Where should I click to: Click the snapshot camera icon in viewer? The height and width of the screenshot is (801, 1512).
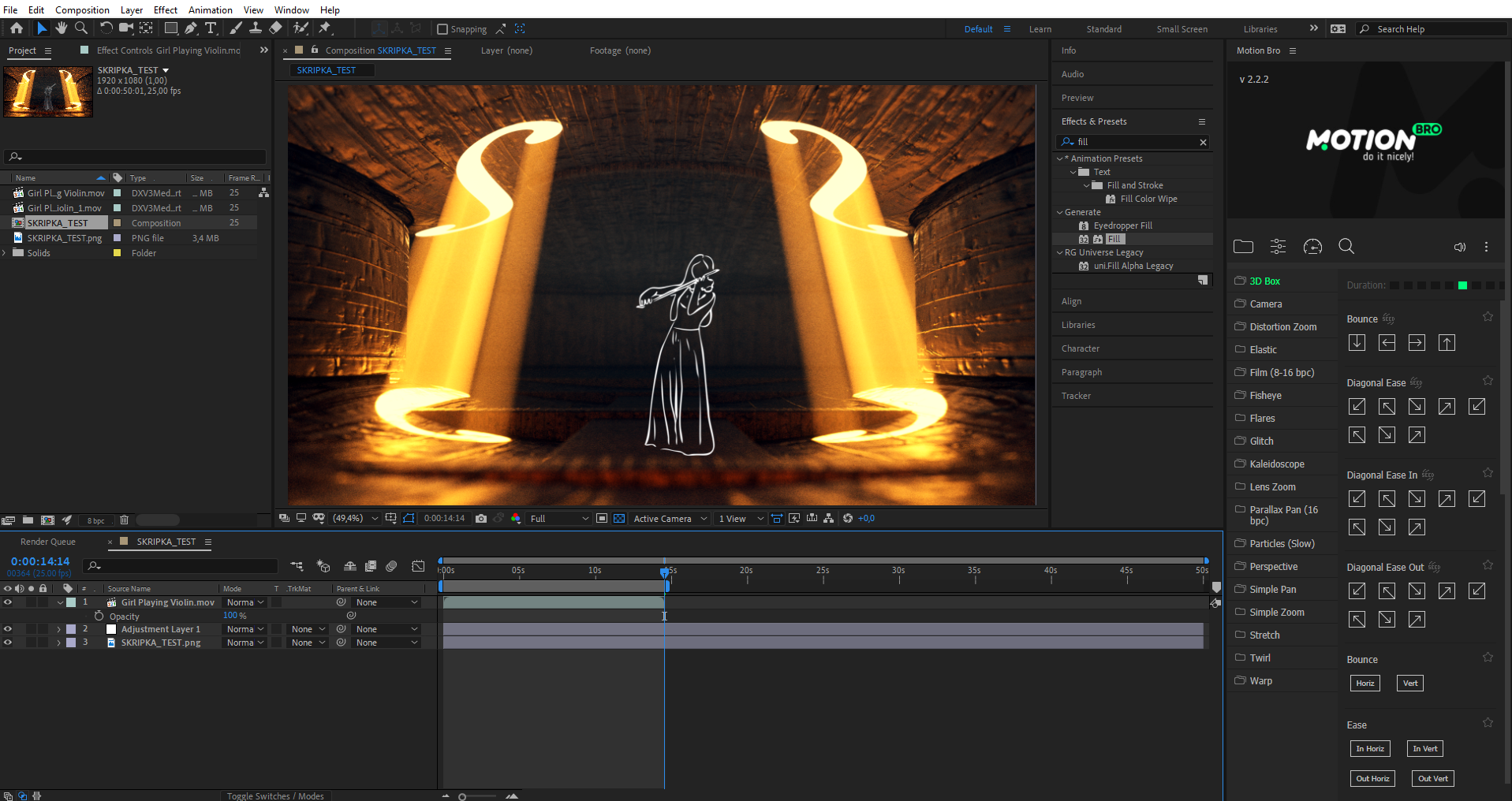(481, 519)
